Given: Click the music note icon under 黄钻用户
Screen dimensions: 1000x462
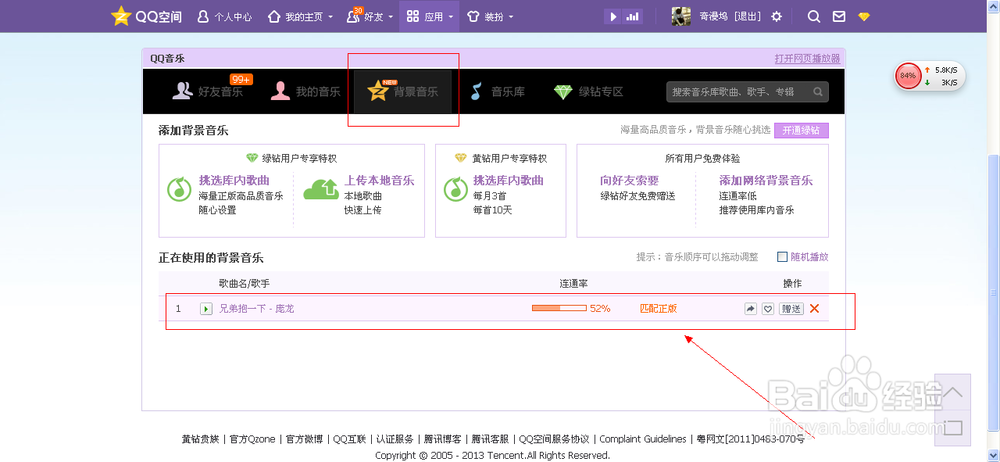Looking at the screenshot, I should click(x=456, y=188).
